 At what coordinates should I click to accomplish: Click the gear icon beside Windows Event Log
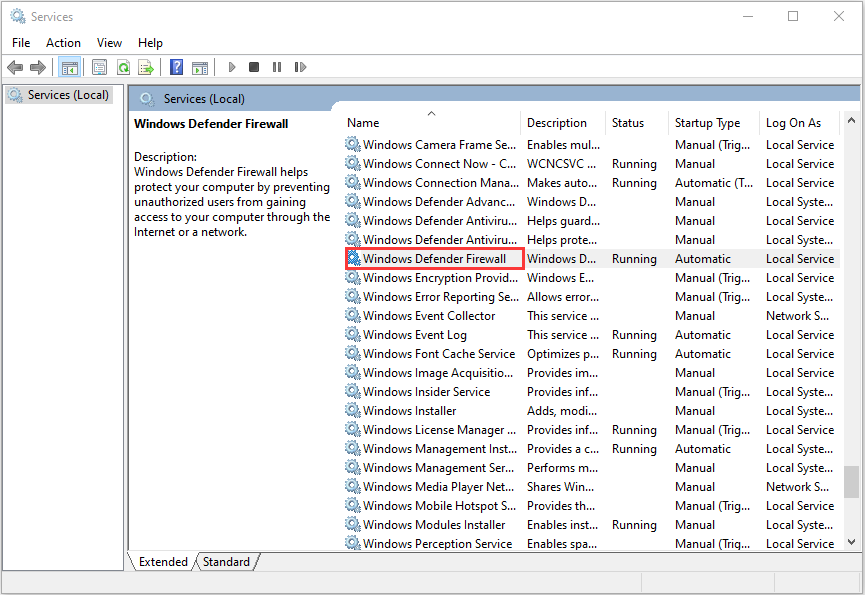[x=353, y=335]
